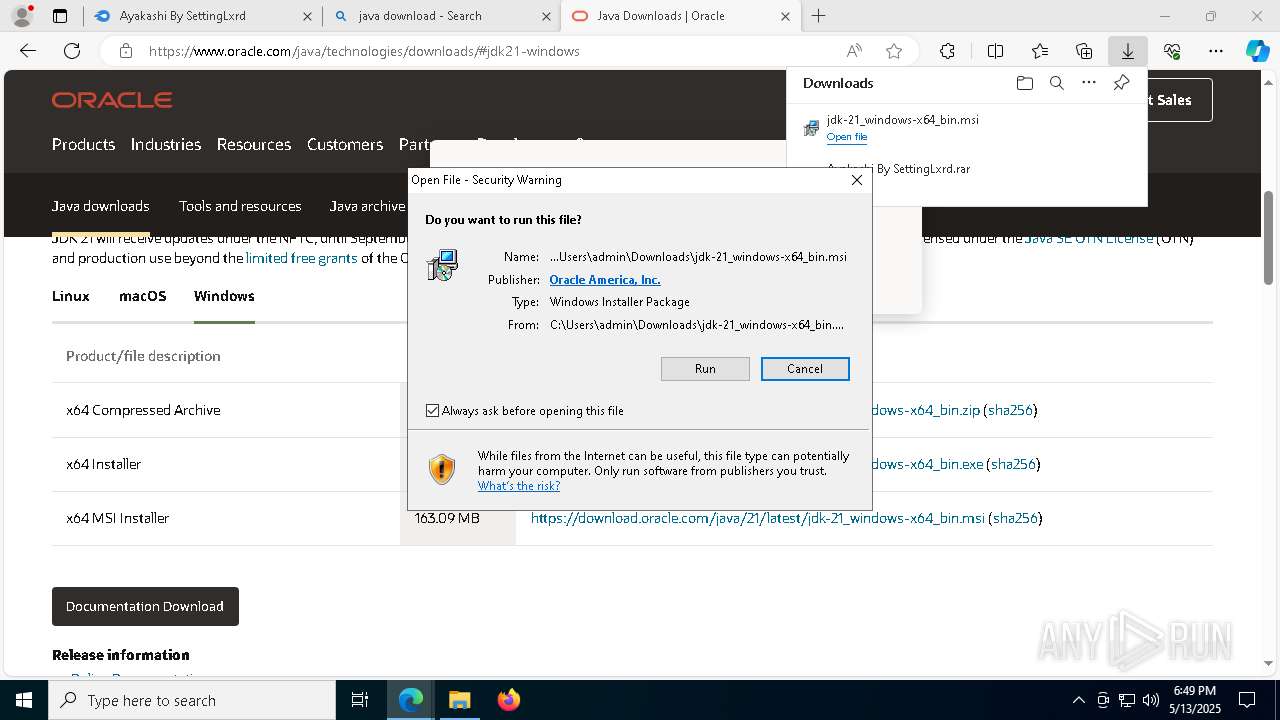Go to Java downloads subnav
Viewport: 1280px width, 720px height.
[x=101, y=206]
